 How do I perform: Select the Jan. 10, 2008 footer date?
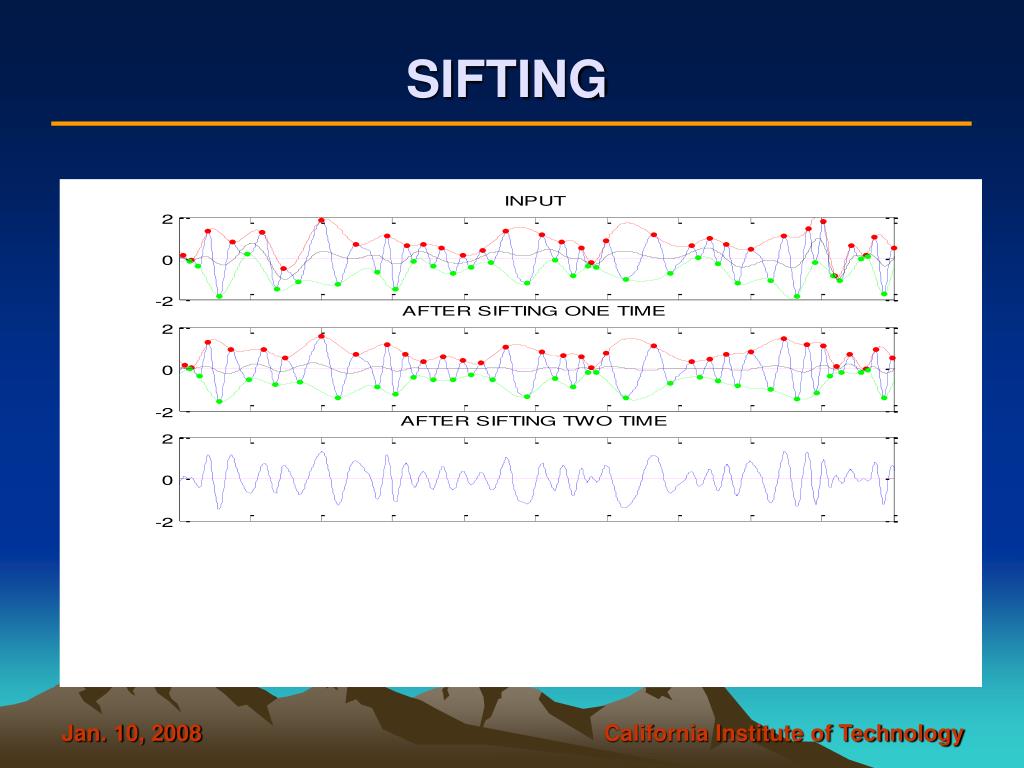(x=132, y=733)
